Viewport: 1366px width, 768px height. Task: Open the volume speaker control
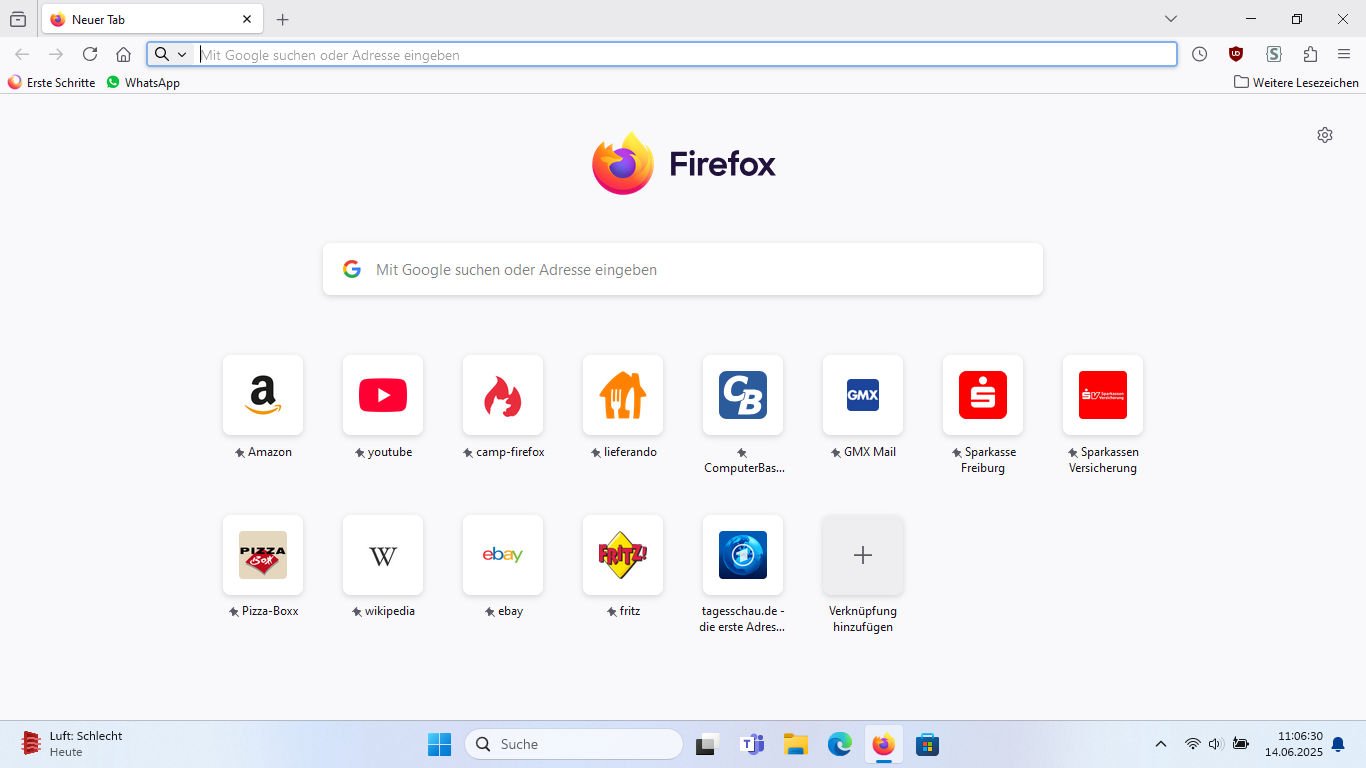point(1216,744)
